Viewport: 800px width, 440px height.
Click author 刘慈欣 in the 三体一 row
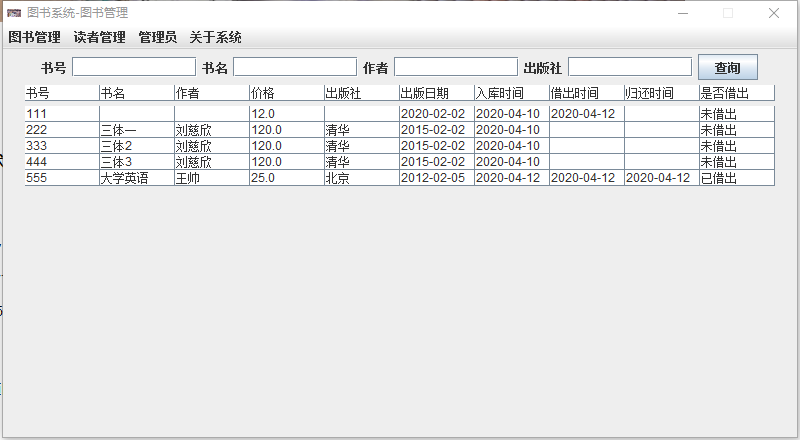point(212,130)
